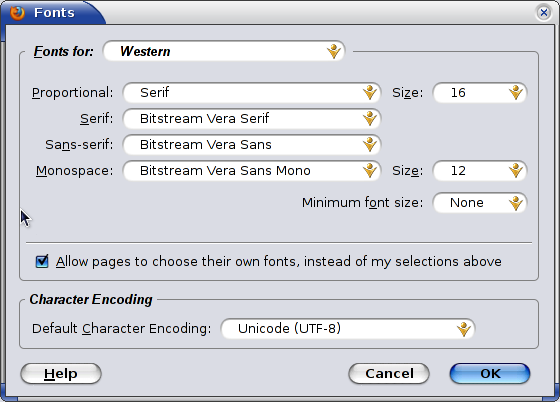Image resolution: width=560 pixels, height=402 pixels.
Task: Open the Western language group dropdown
Action: tap(224, 51)
